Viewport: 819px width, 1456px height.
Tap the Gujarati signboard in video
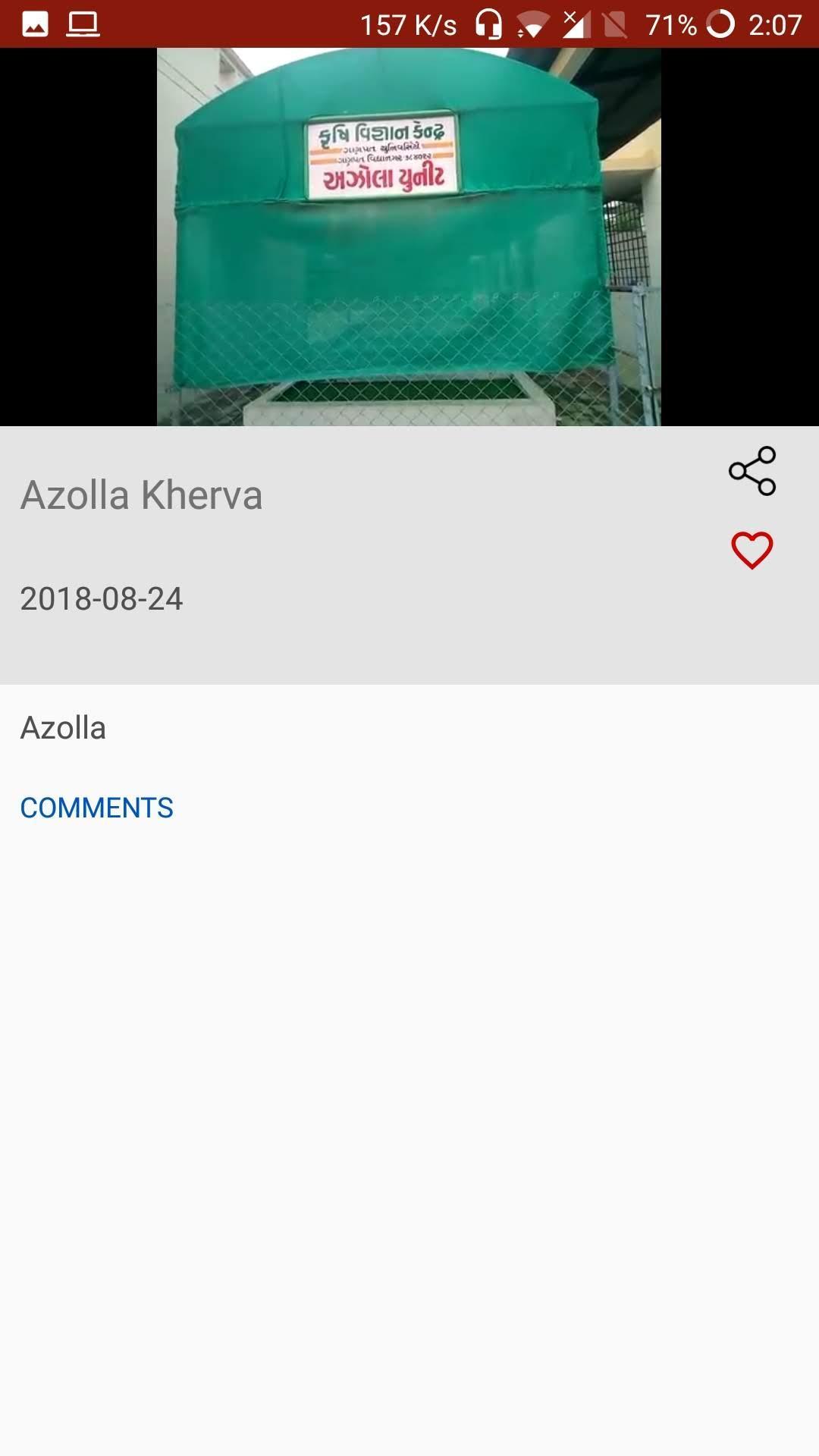point(382,157)
